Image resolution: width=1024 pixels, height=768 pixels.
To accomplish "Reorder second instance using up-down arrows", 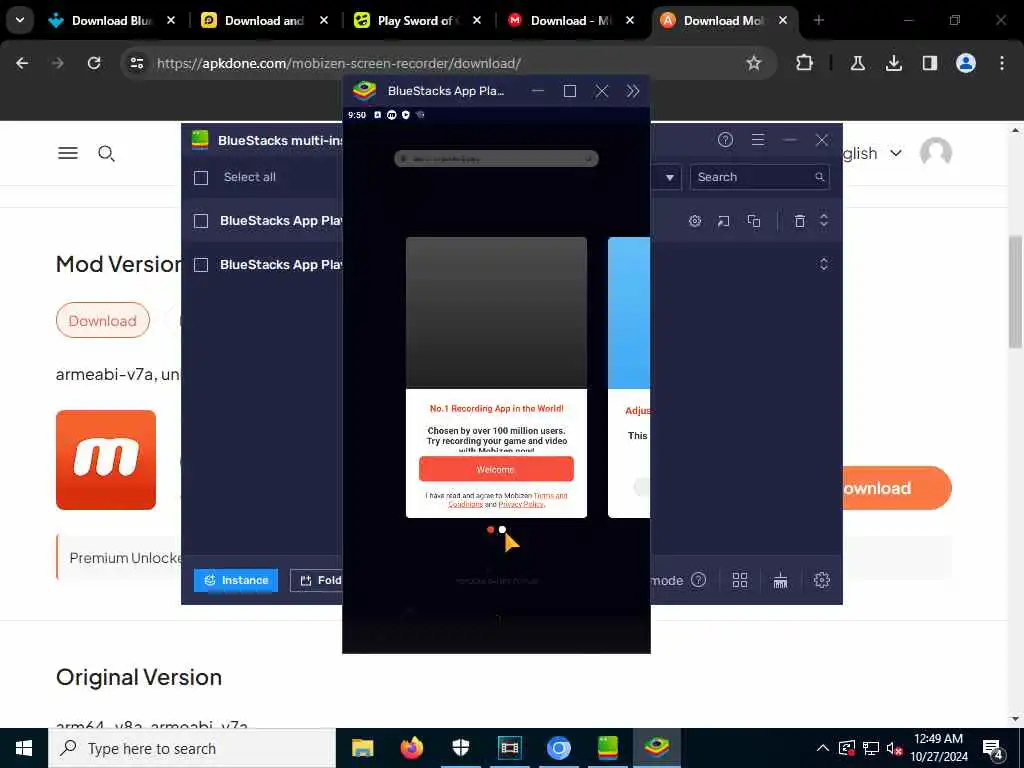I will (824, 264).
